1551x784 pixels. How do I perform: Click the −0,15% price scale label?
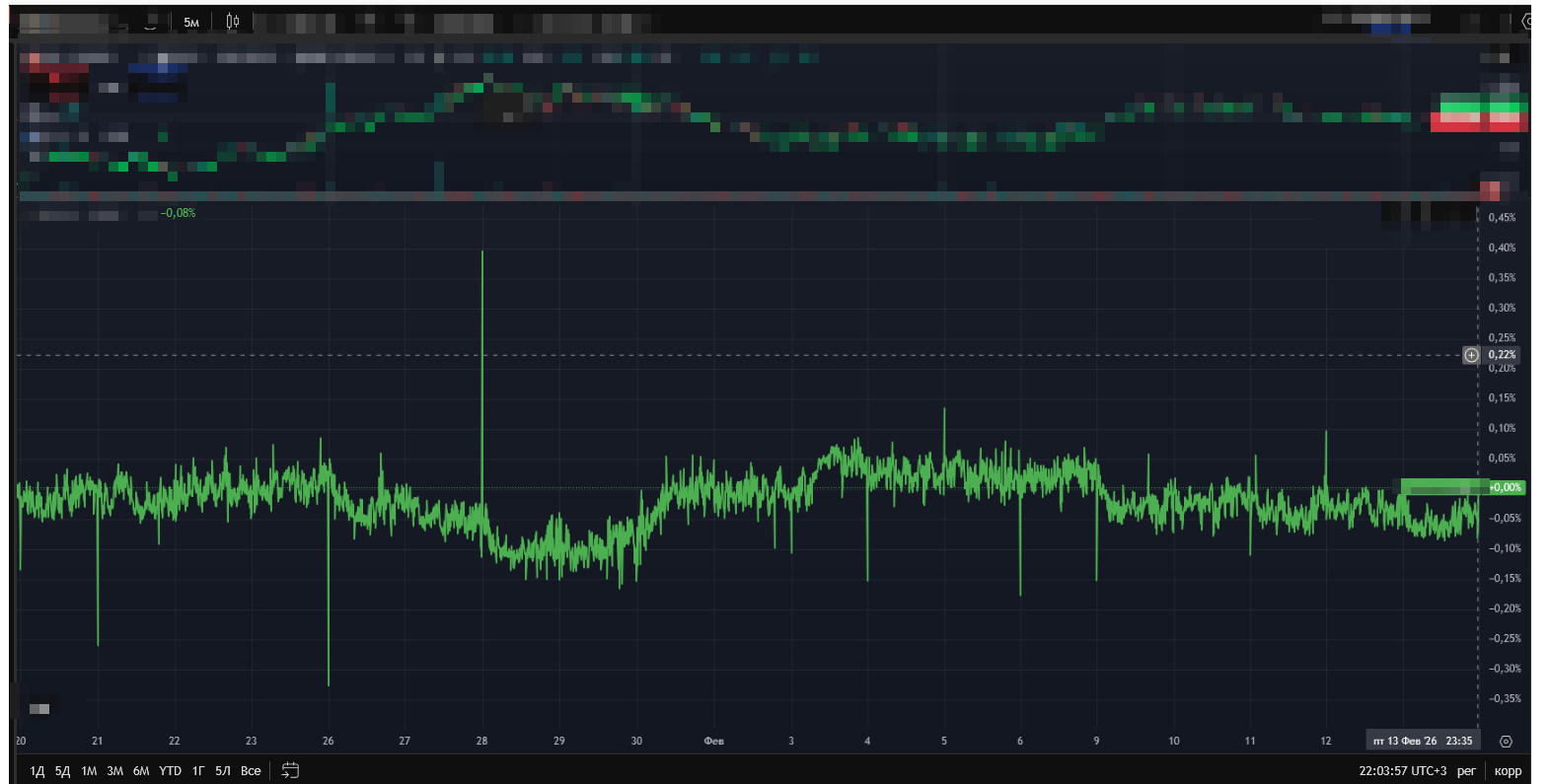pos(1505,579)
